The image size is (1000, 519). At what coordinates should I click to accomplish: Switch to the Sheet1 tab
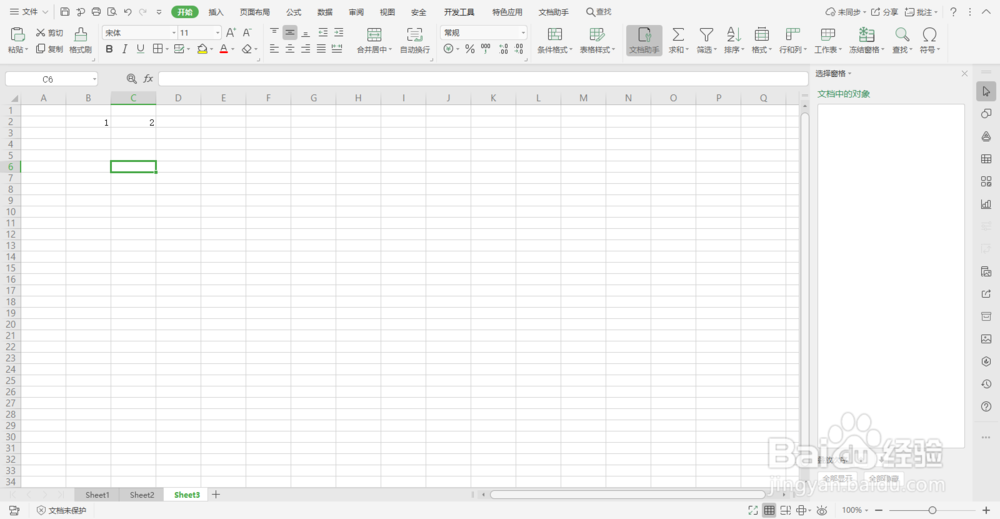pos(97,495)
